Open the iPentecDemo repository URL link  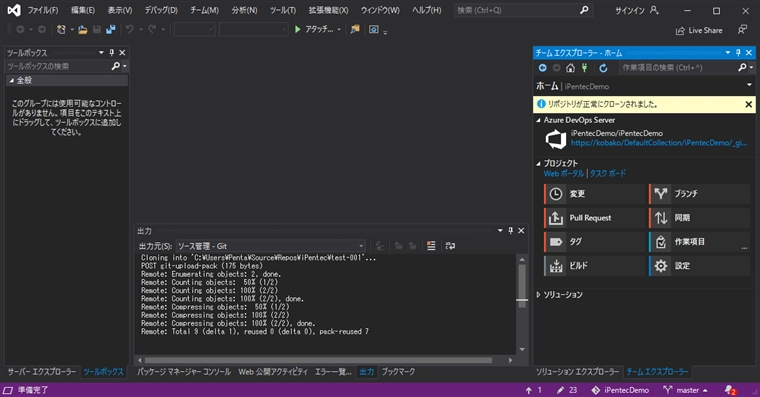click(x=659, y=143)
